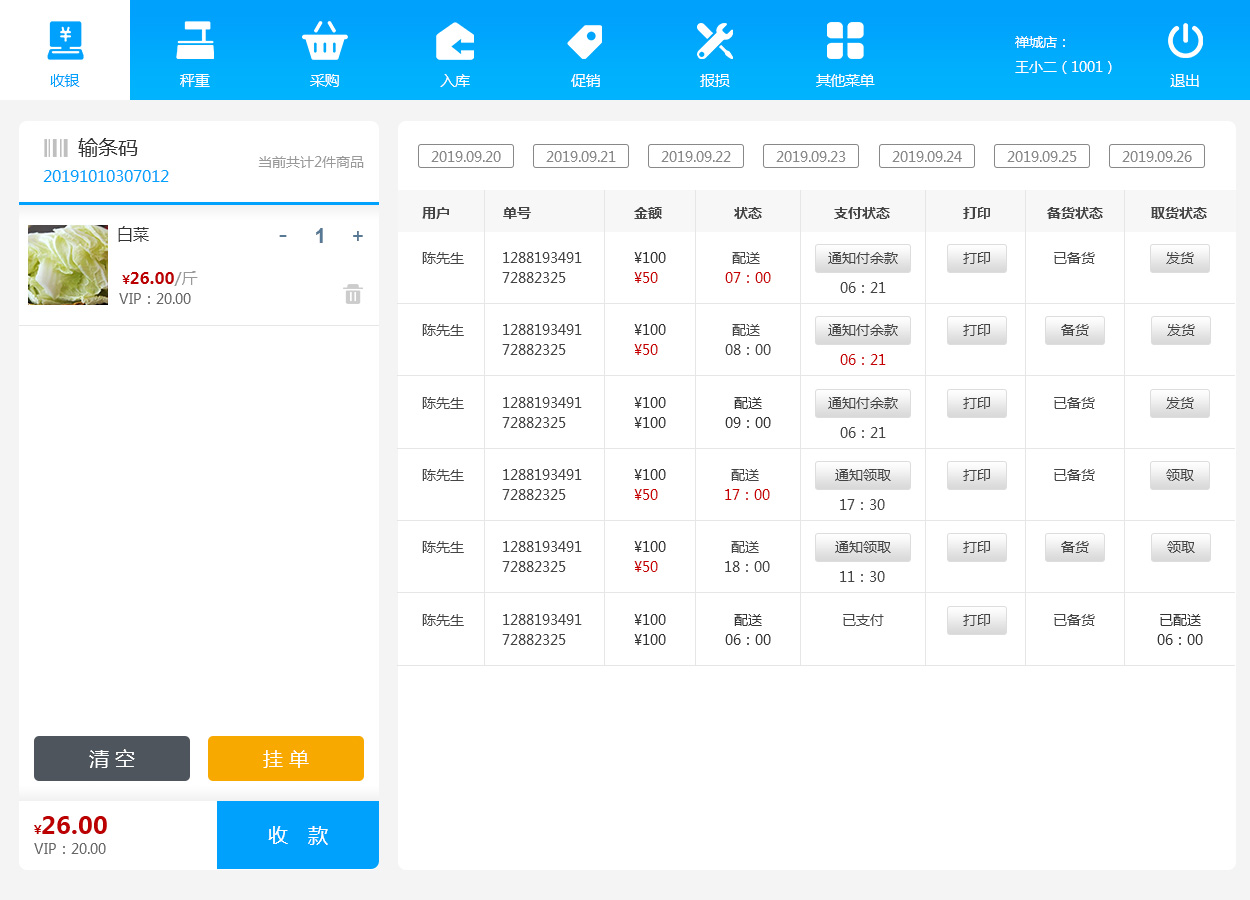The image size is (1250, 900).
Task: Delete 白菜 item with trash icon
Action: (x=353, y=294)
